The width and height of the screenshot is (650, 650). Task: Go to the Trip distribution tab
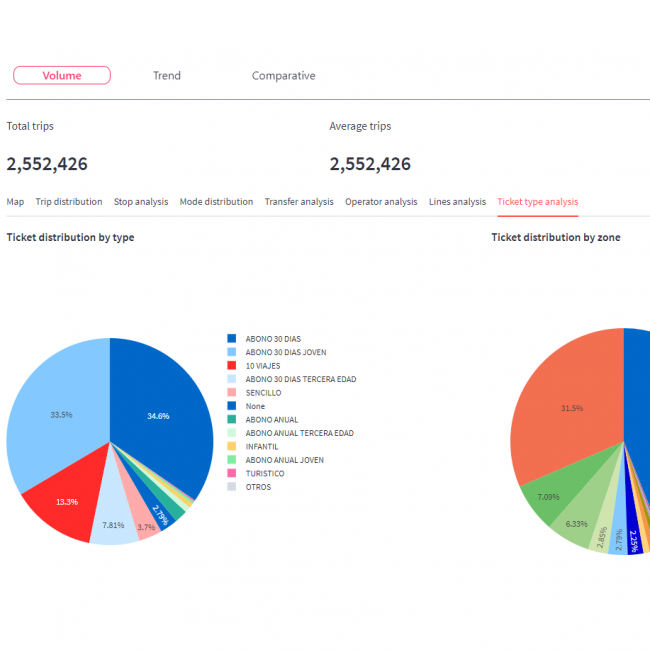[69, 202]
